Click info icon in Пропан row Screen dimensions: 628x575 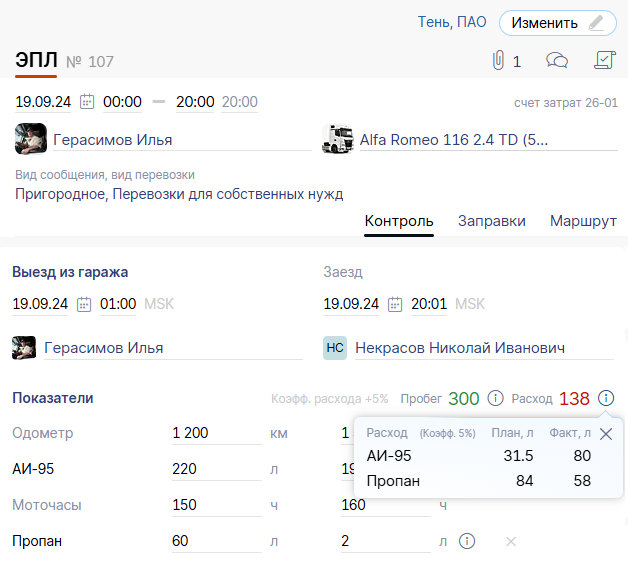pyautogui.click(x=466, y=541)
